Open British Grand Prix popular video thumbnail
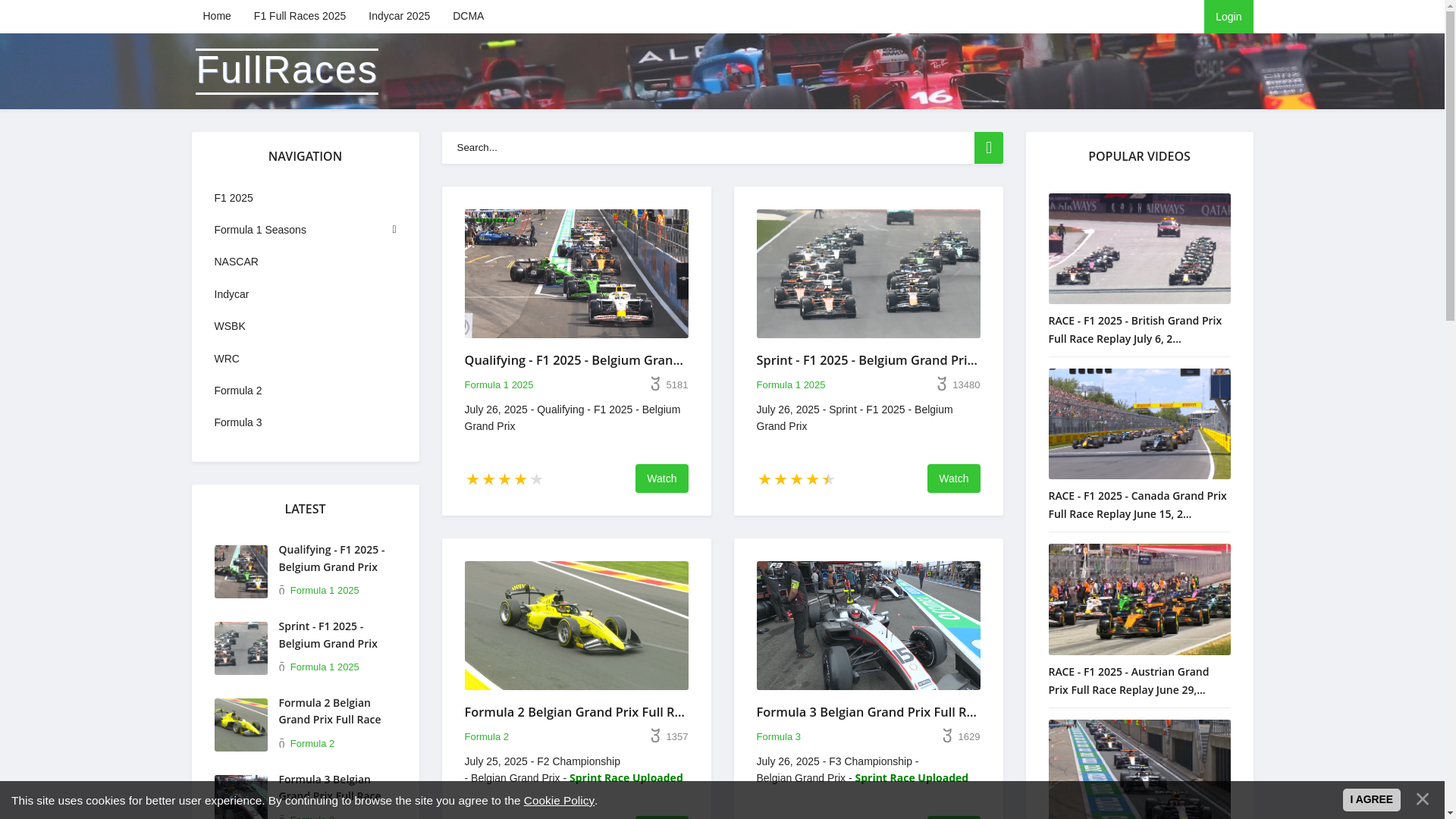 [x=1139, y=249]
